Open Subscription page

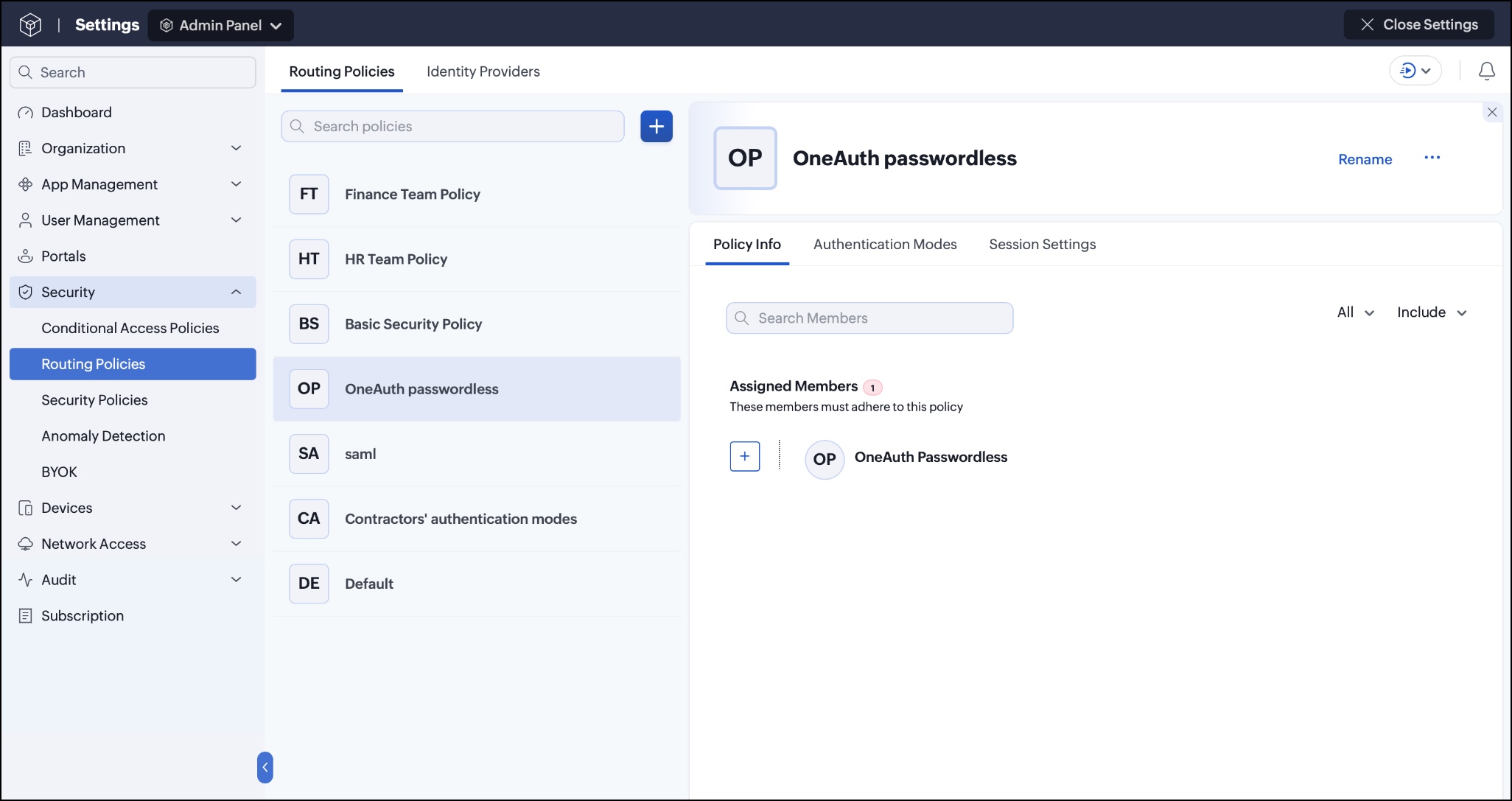133,616
